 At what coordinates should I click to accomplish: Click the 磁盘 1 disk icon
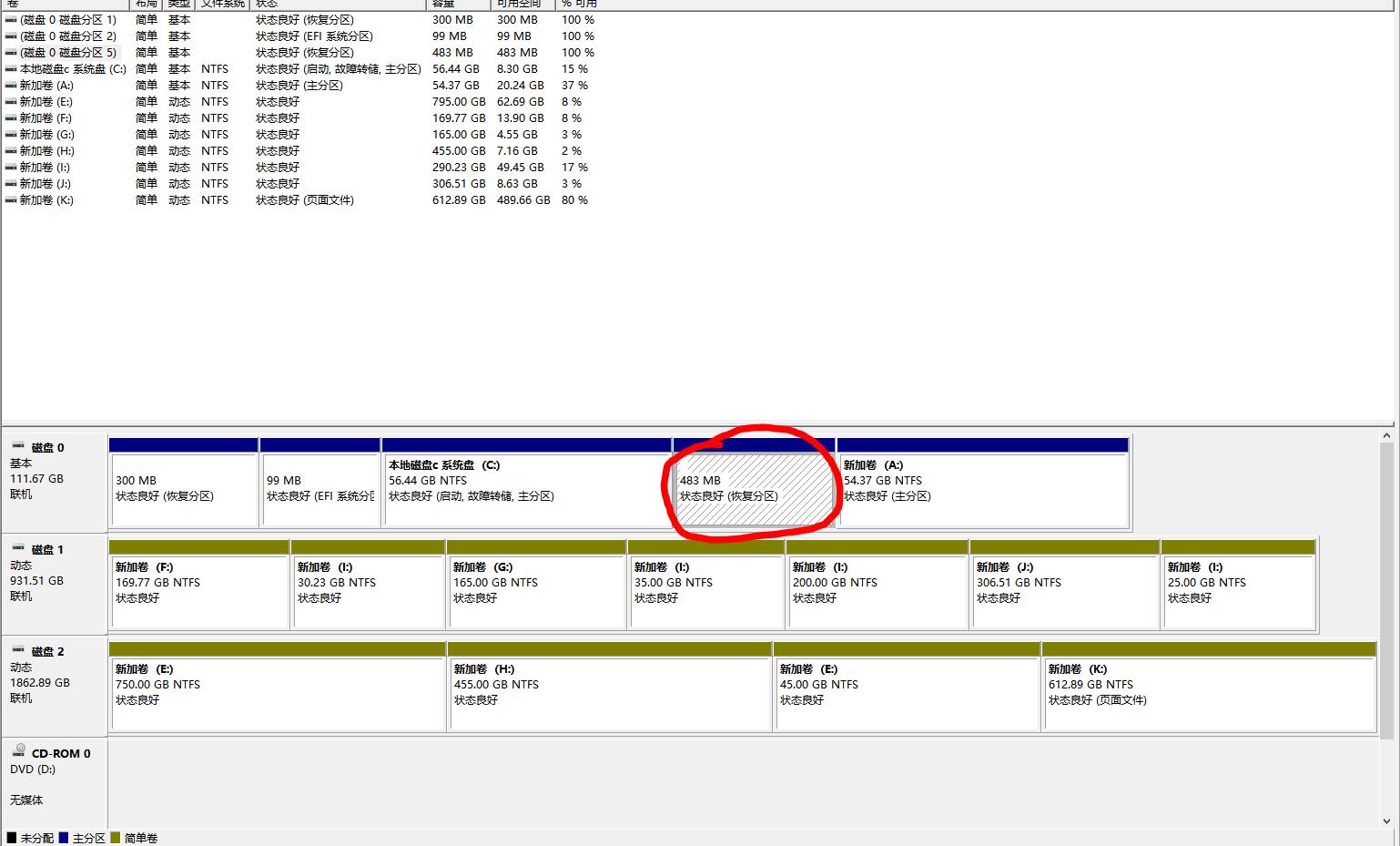coord(18,548)
